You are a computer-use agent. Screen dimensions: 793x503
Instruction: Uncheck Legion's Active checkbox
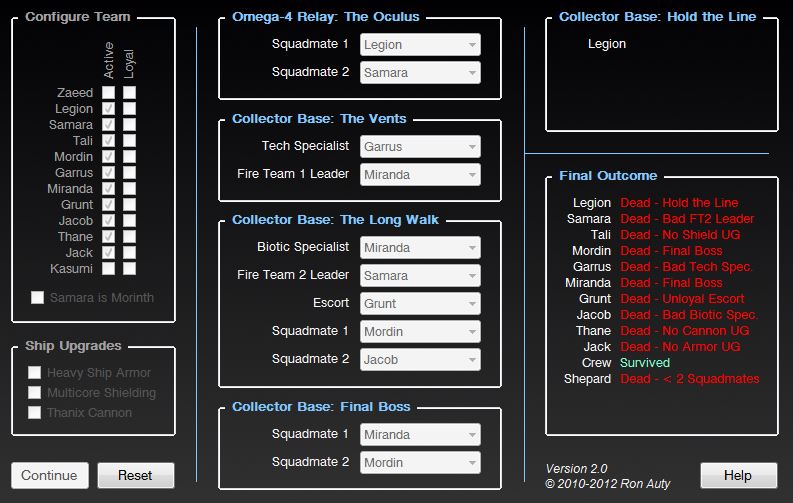coord(108,109)
